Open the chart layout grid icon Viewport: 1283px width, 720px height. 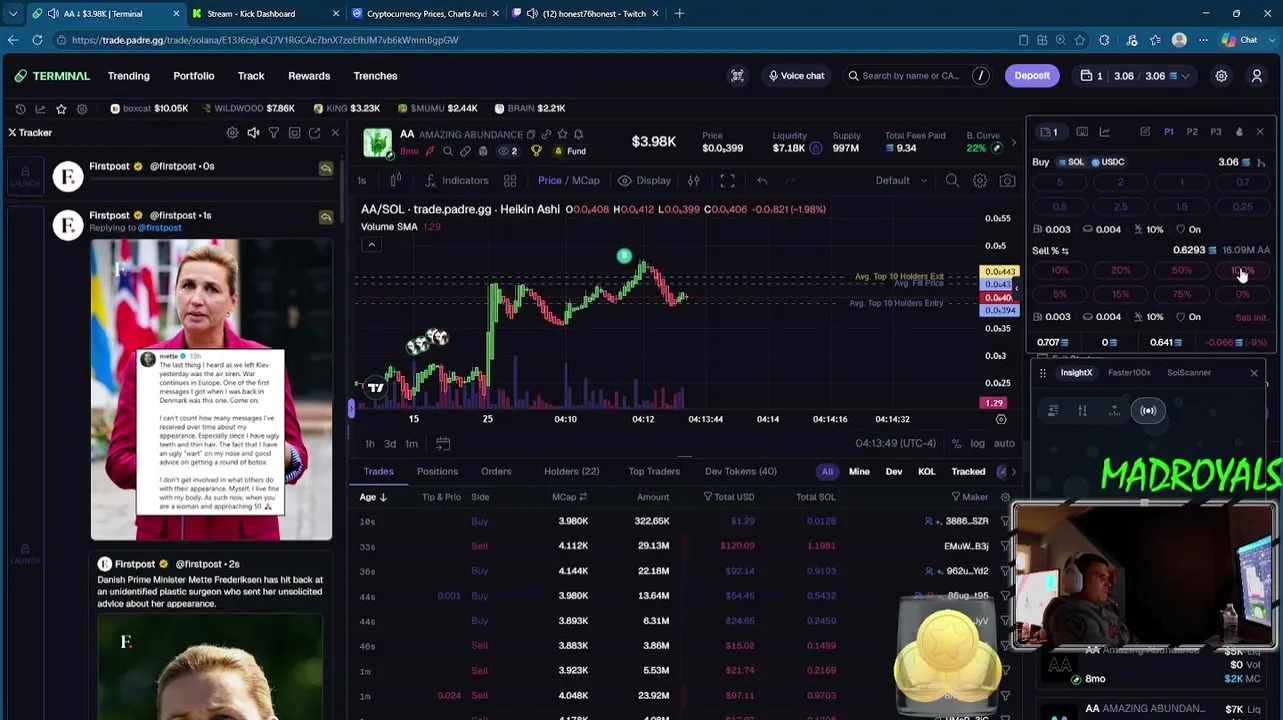(510, 181)
